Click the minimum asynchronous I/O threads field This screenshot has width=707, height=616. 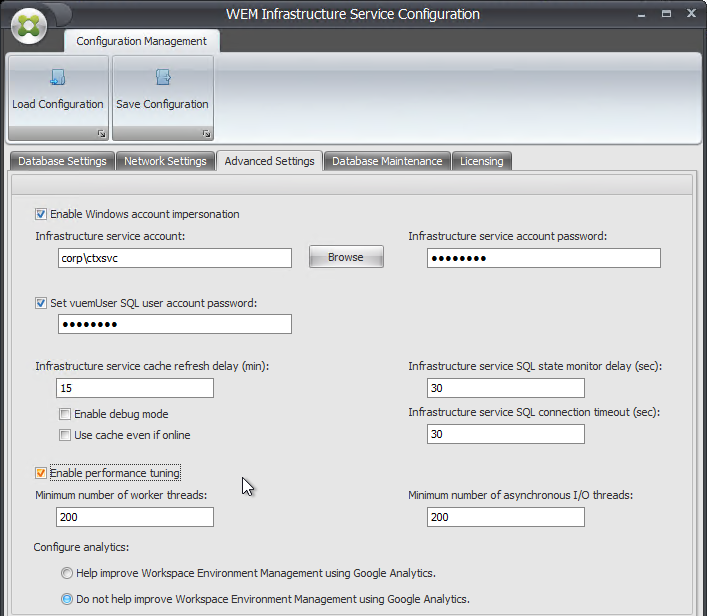506,517
